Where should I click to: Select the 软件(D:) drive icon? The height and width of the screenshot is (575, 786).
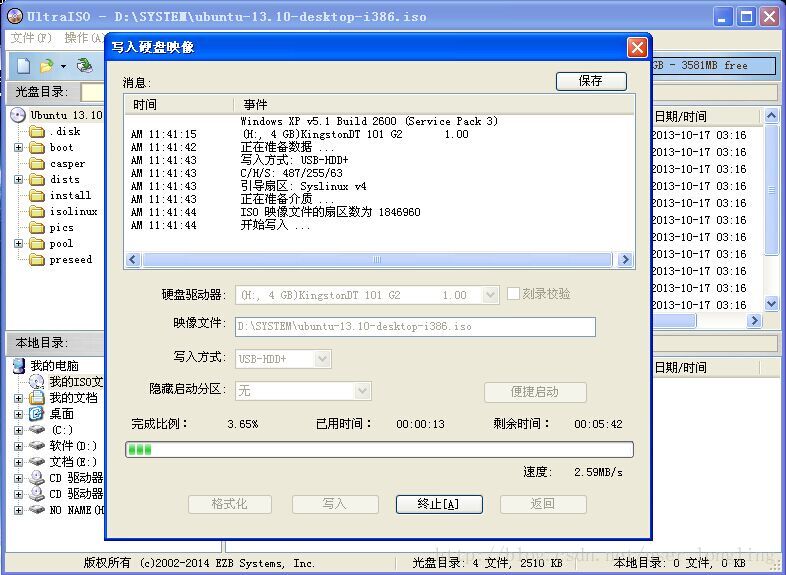click(x=37, y=446)
